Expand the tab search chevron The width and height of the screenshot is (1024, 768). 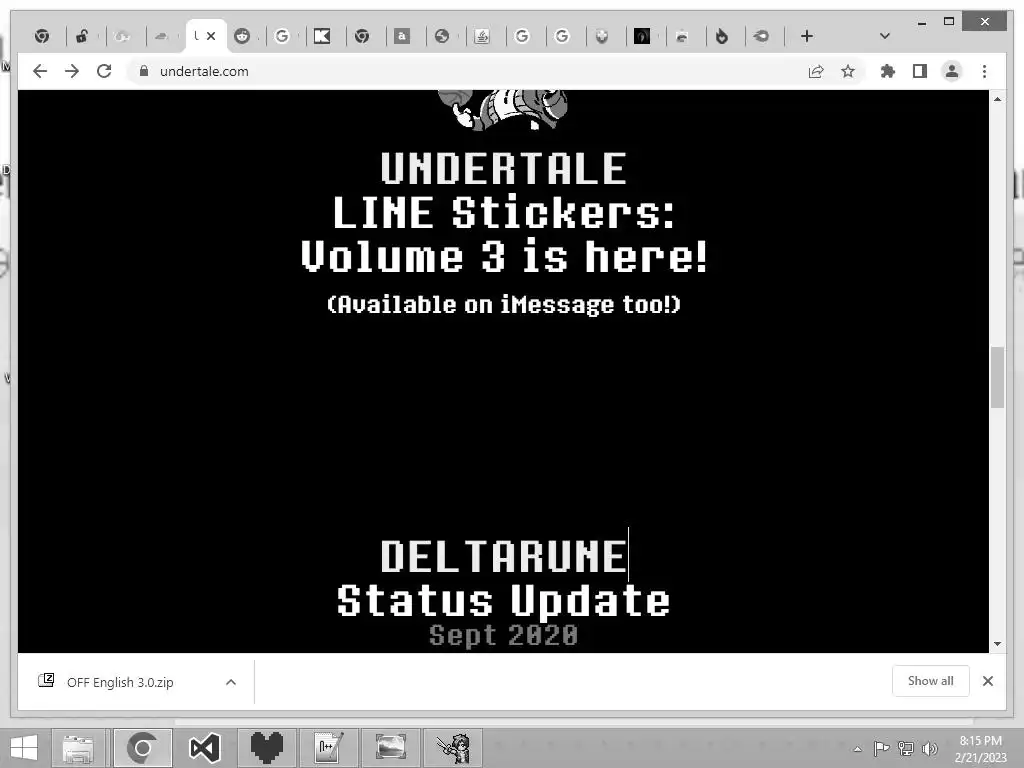[885, 36]
